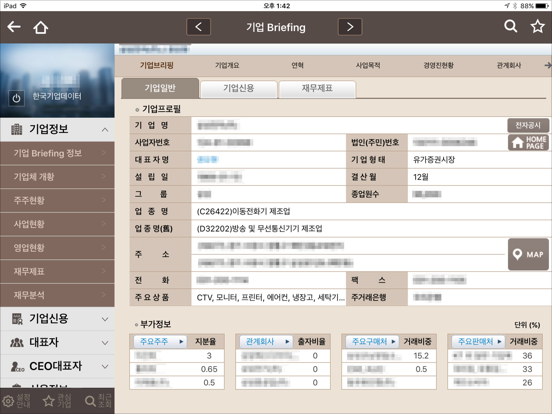Select 사업현황 menu item

57,224
